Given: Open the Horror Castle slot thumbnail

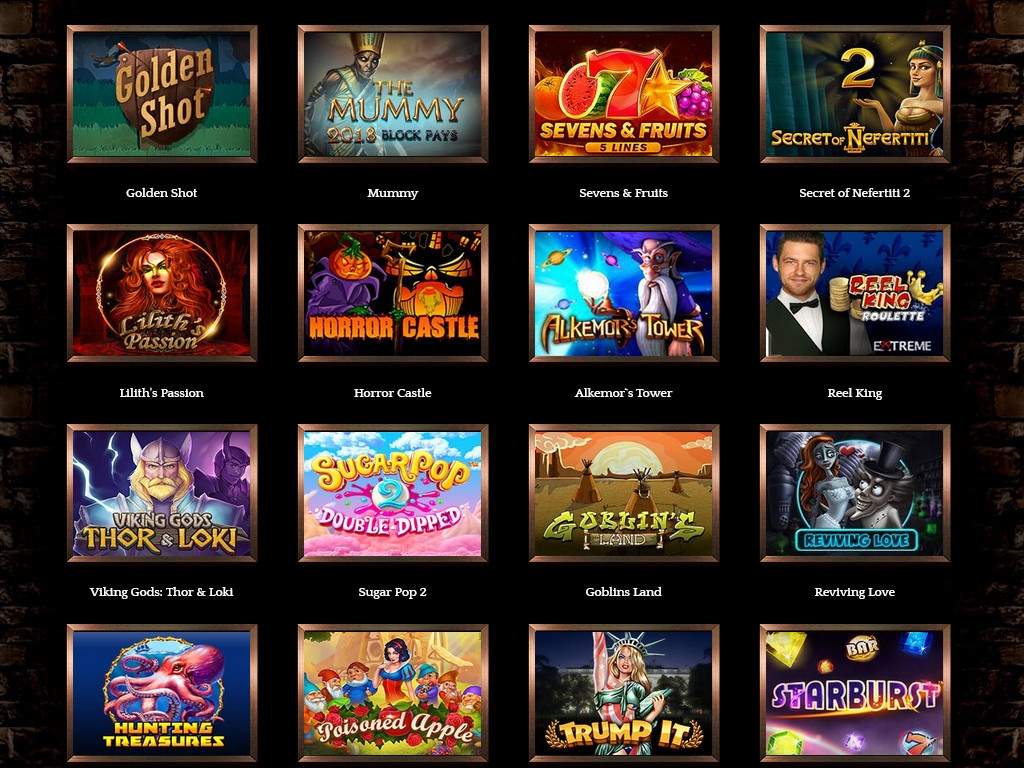Looking at the screenshot, I should 392,293.
